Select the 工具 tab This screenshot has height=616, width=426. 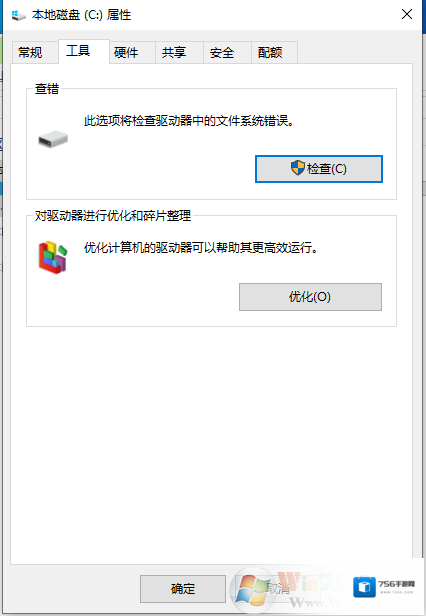tap(78, 51)
